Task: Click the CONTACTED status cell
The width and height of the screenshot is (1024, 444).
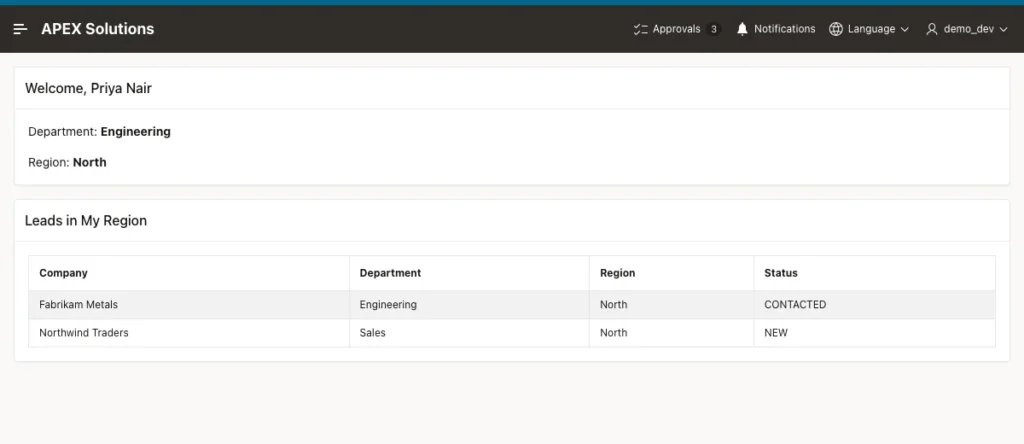Action: 874,305
